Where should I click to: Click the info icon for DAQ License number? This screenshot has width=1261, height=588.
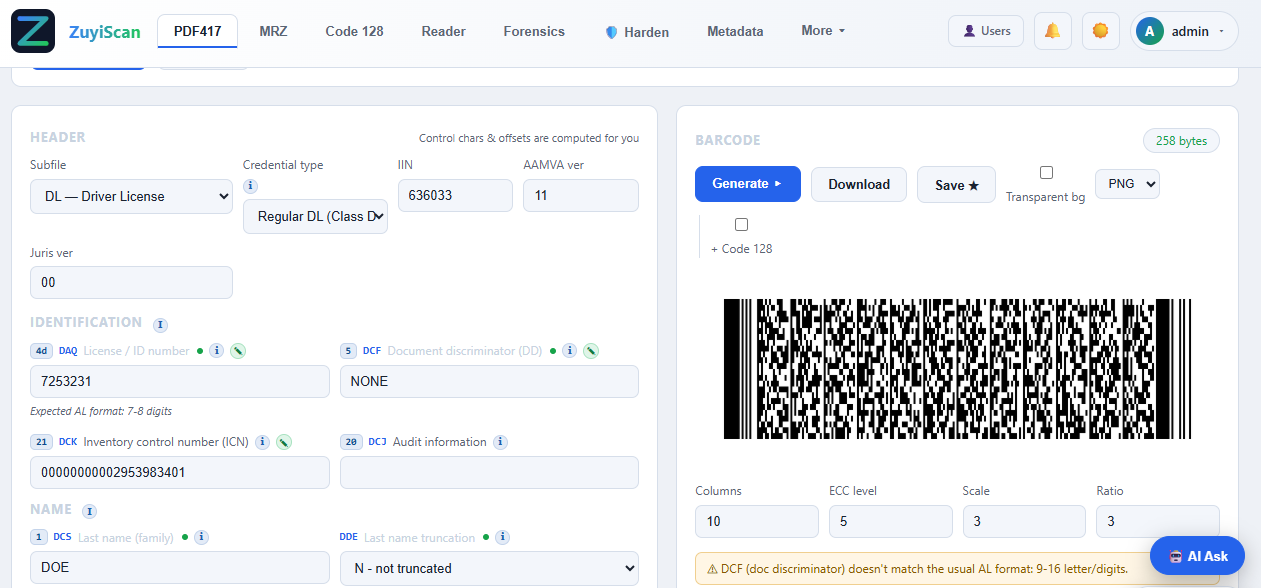click(216, 351)
